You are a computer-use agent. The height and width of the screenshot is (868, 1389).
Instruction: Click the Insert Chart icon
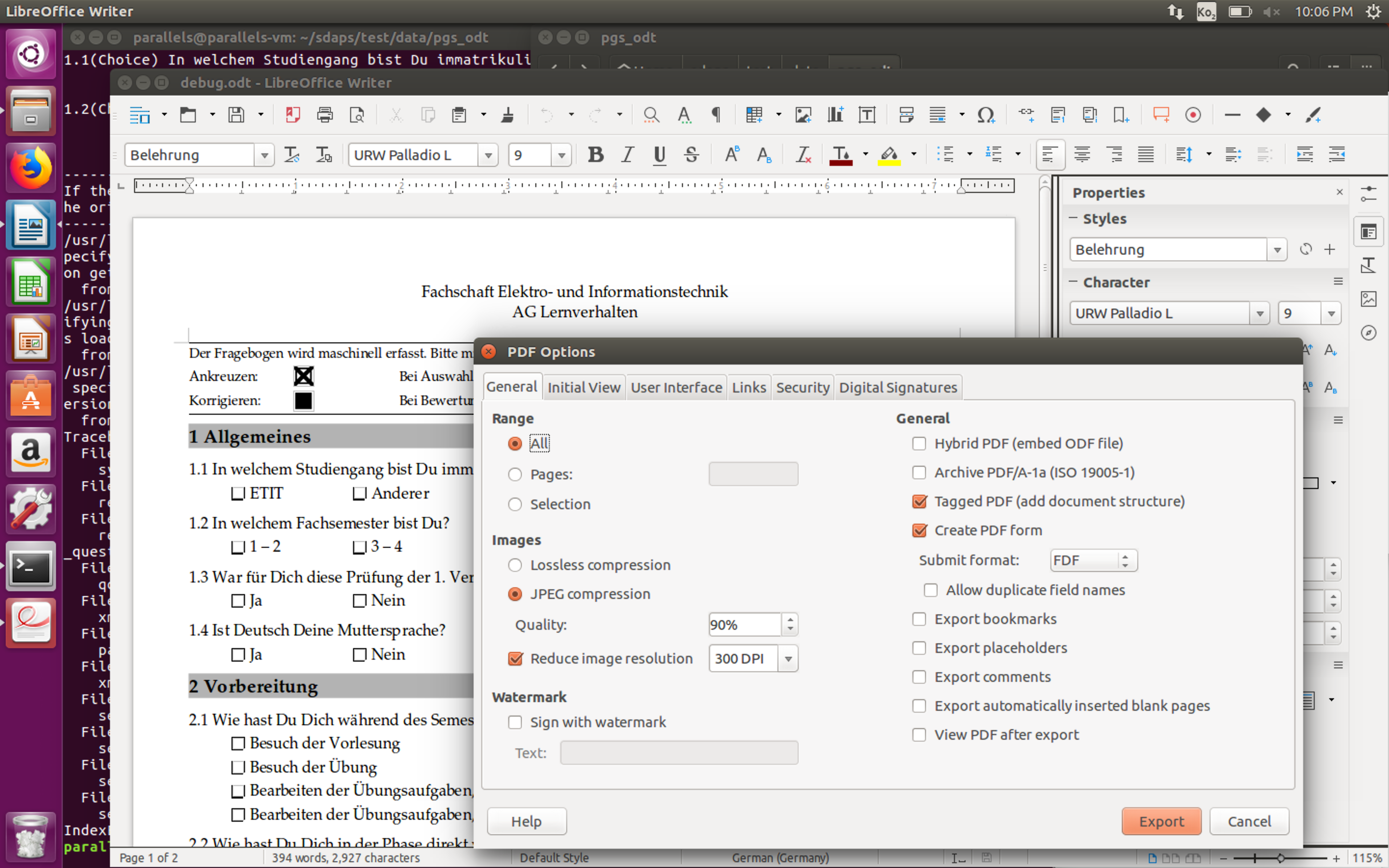pos(835,115)
